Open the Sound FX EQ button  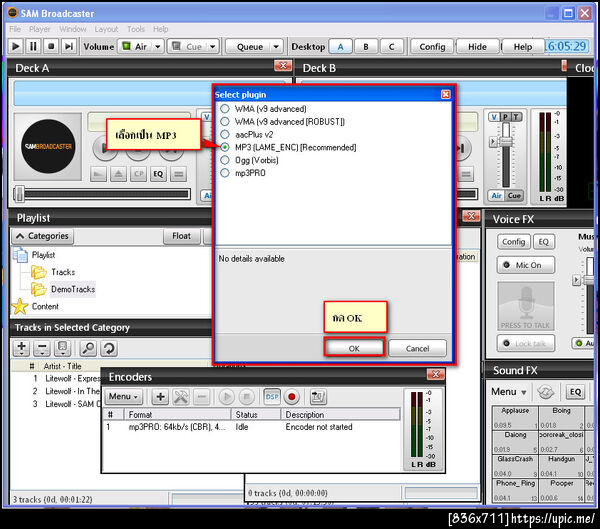(575, 392)
